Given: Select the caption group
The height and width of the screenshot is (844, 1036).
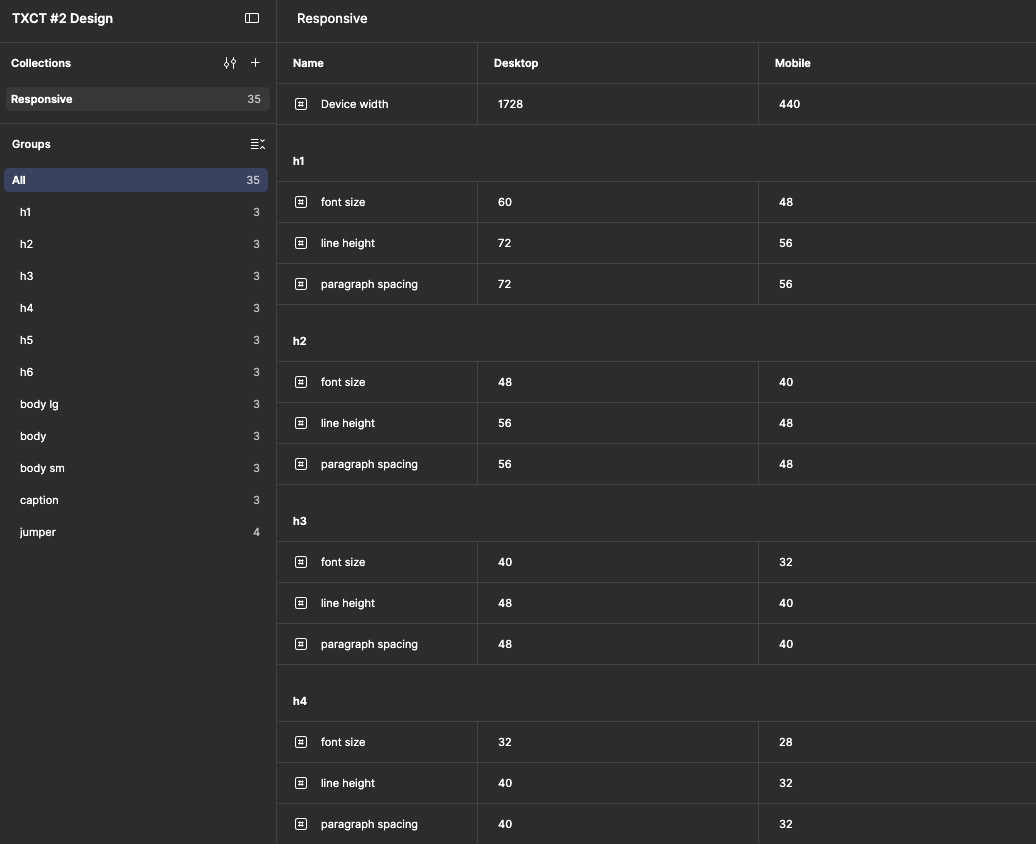Looking at the screenshot, I should 136,500.
